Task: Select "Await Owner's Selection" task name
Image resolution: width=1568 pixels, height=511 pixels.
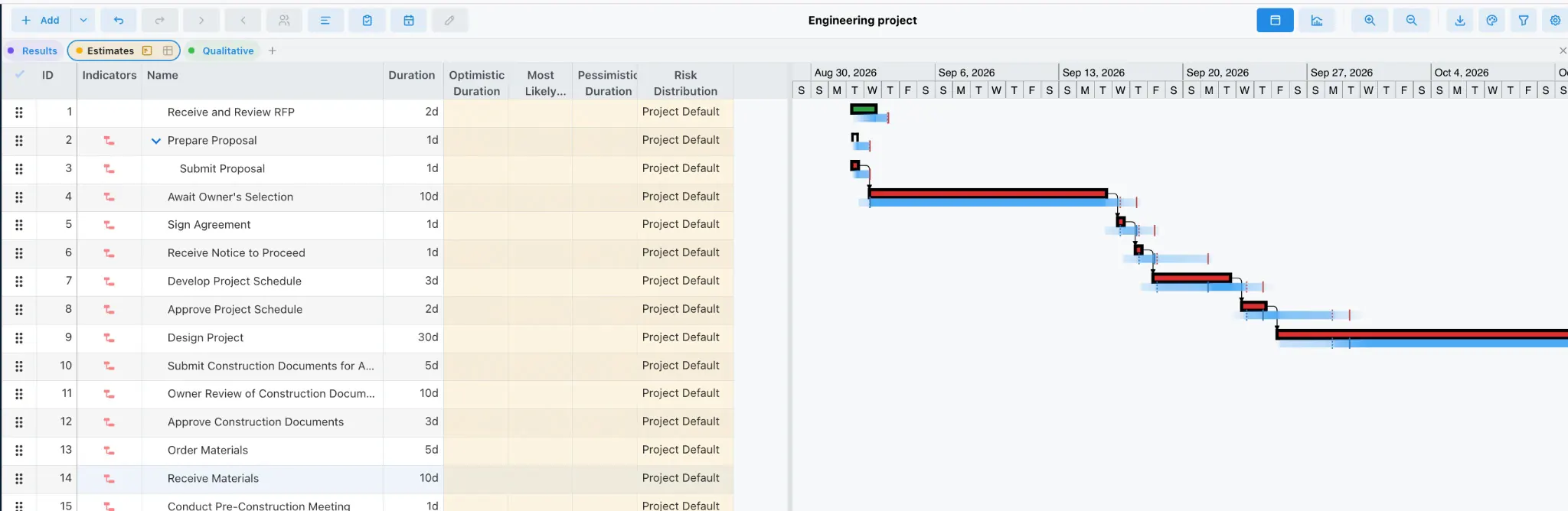Action: [x=230, y=197]
